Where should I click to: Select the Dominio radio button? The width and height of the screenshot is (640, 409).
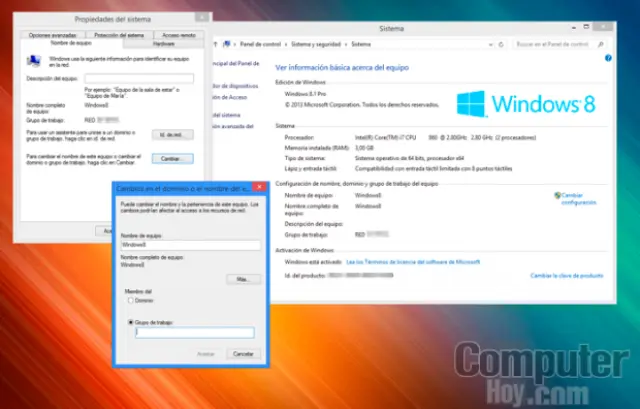[x=131, y=300]
